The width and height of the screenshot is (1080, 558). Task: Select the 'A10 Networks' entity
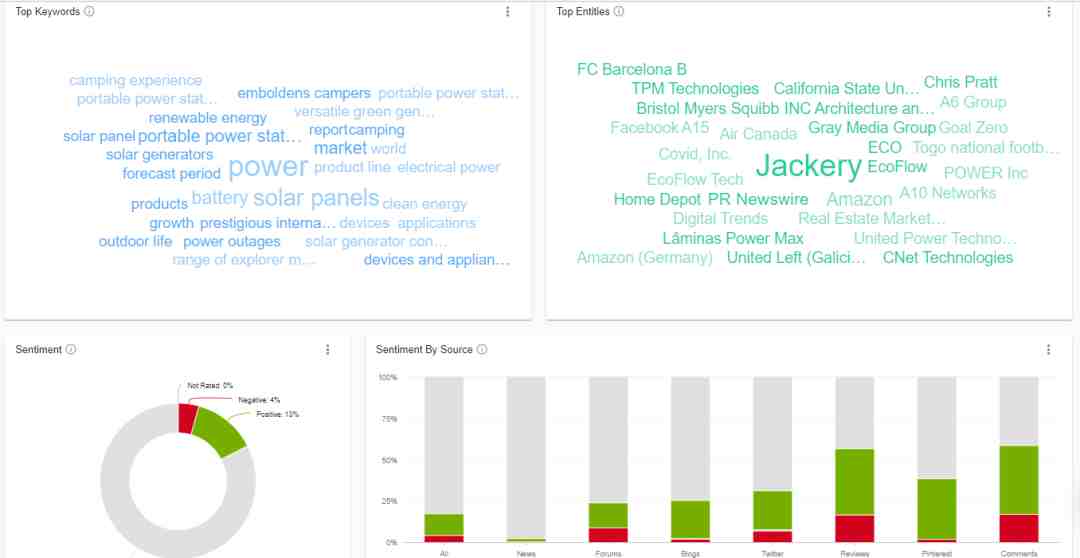947,193
